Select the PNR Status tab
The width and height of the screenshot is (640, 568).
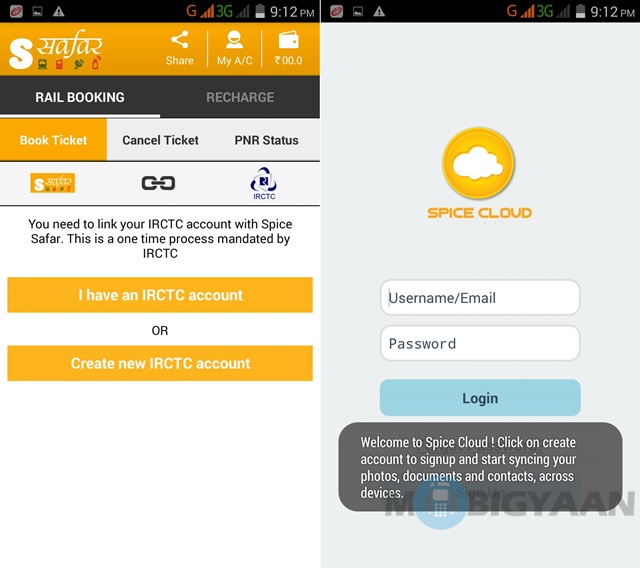pos(267,140)
